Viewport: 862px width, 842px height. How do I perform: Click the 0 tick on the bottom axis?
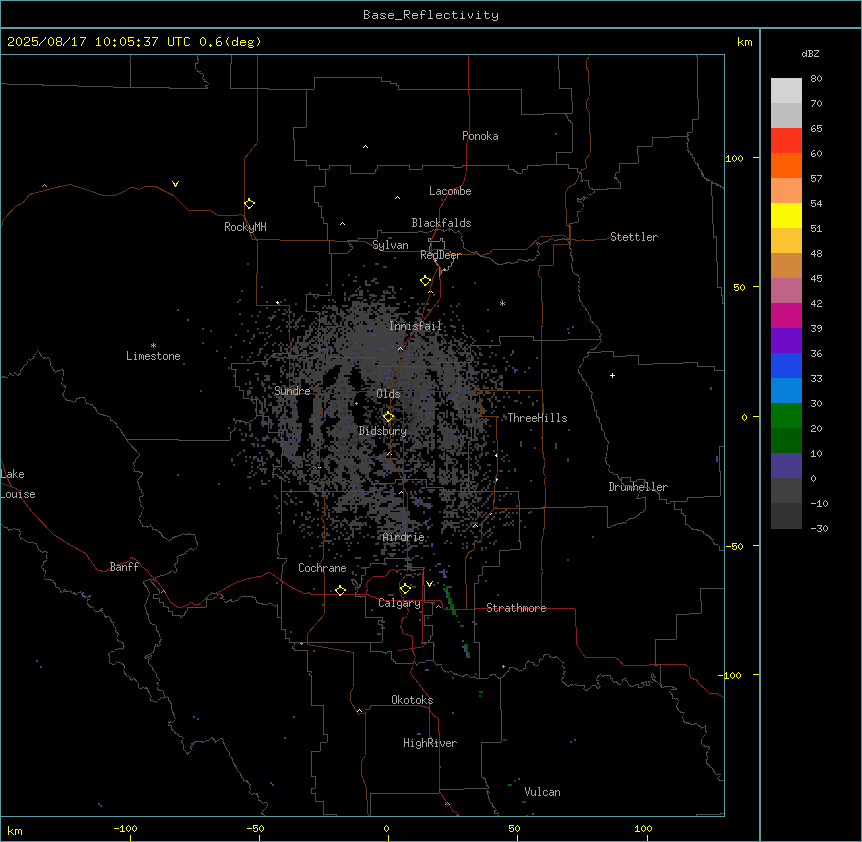click(x=386, y=828)
